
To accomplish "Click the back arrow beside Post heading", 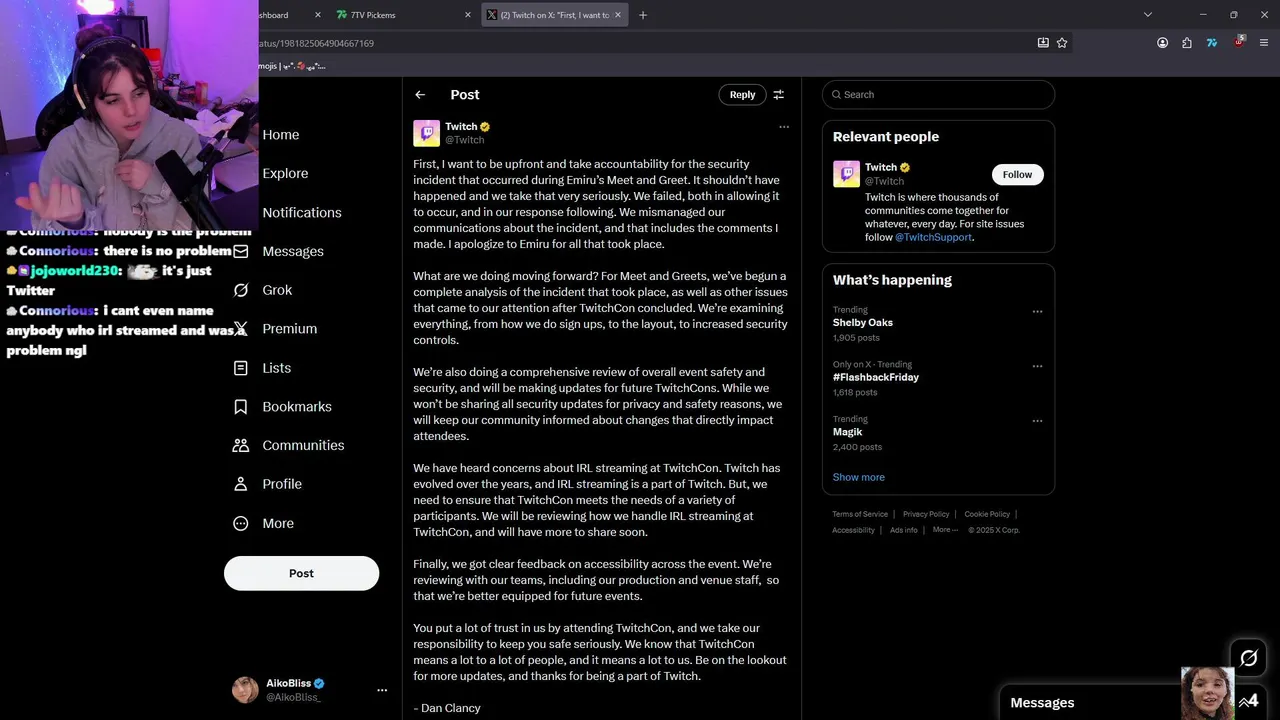I will (x=420, y=94).
